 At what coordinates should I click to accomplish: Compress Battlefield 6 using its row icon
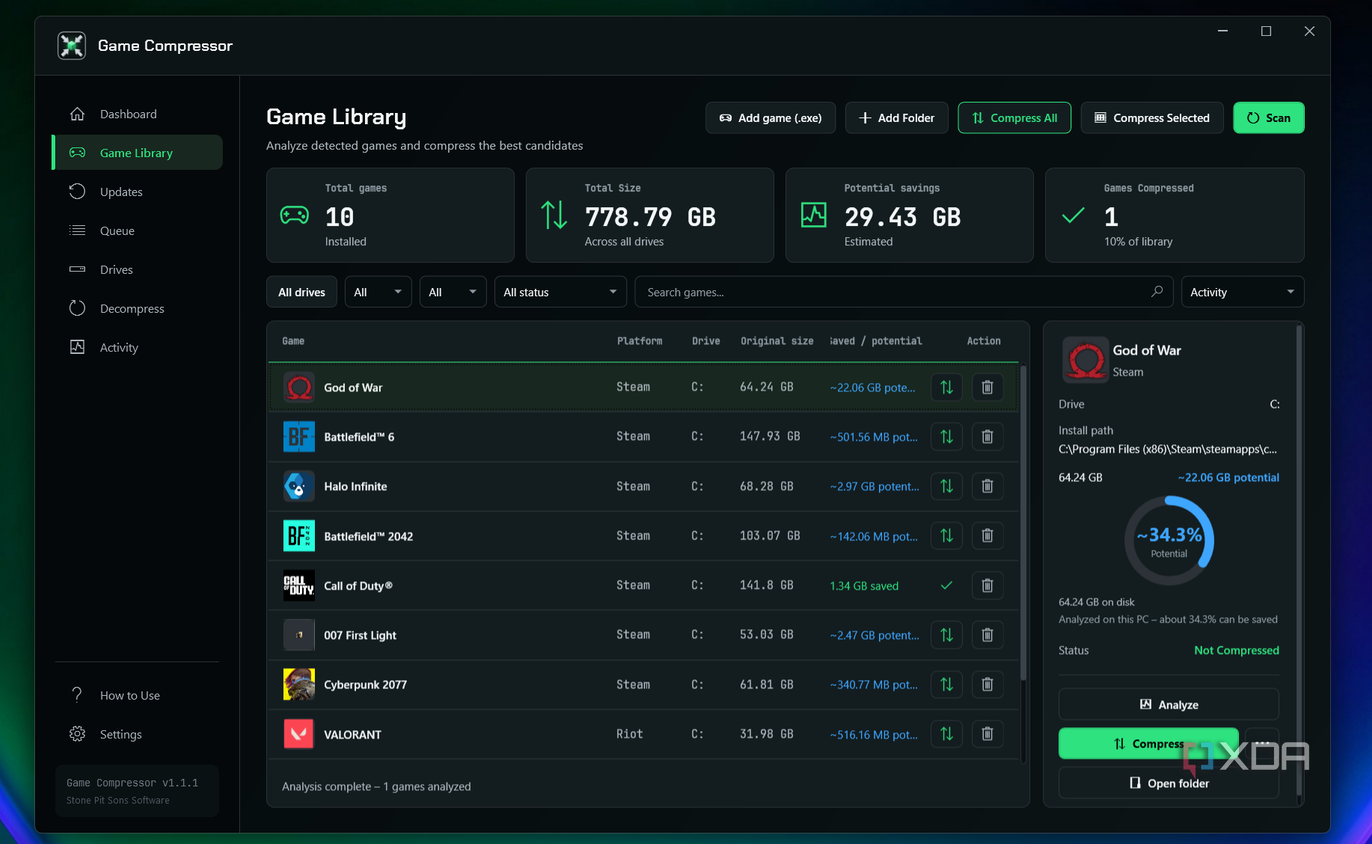point(946,437)
